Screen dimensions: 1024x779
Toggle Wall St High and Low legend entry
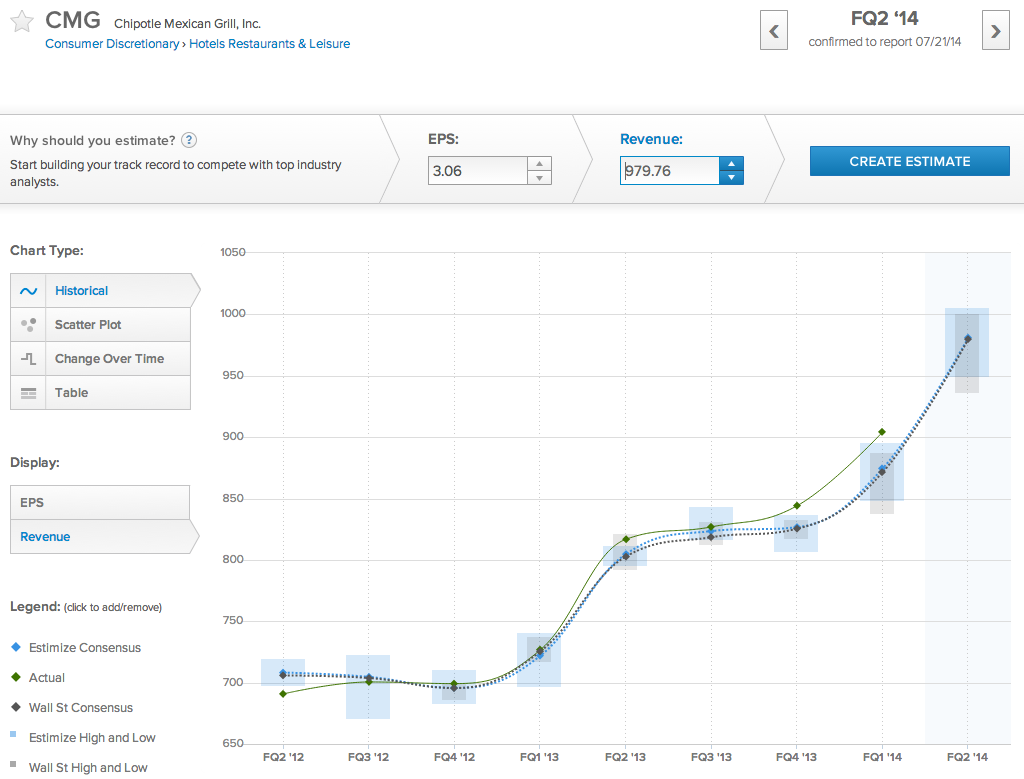pyautogui.click(x=79, y=768)
